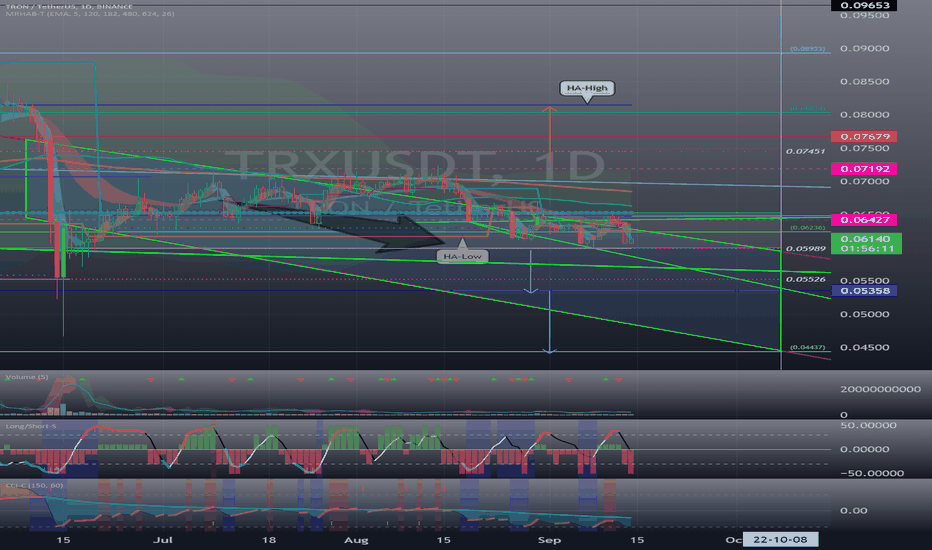The width and height of the screenshot is (932, 550).
Task: Click the TRON / TetherUS chart title
Action: pyautogui.click(x=69, y=6)
